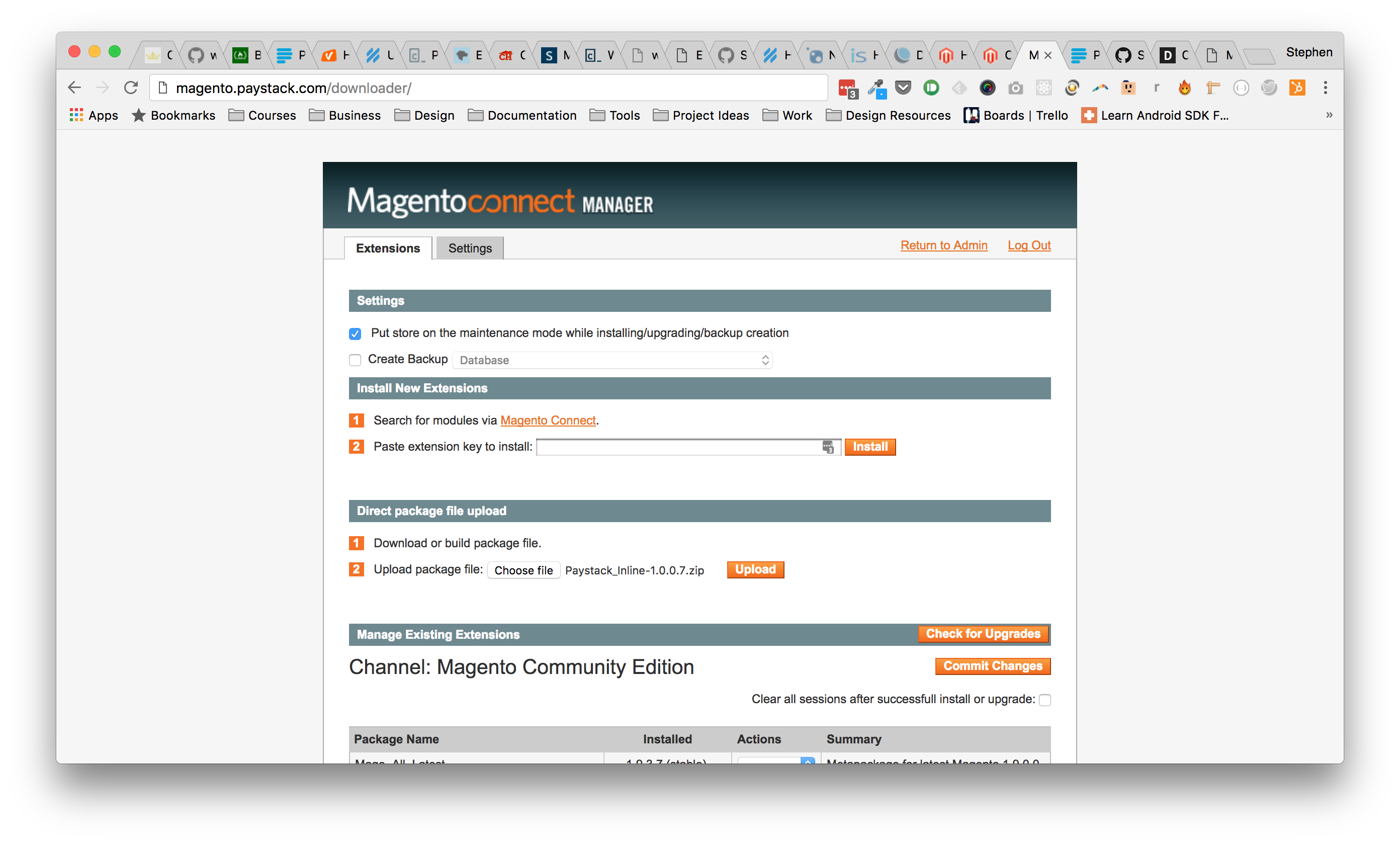
Task: Click the gray Twitter bird extension
Action: pos(1269,88)
